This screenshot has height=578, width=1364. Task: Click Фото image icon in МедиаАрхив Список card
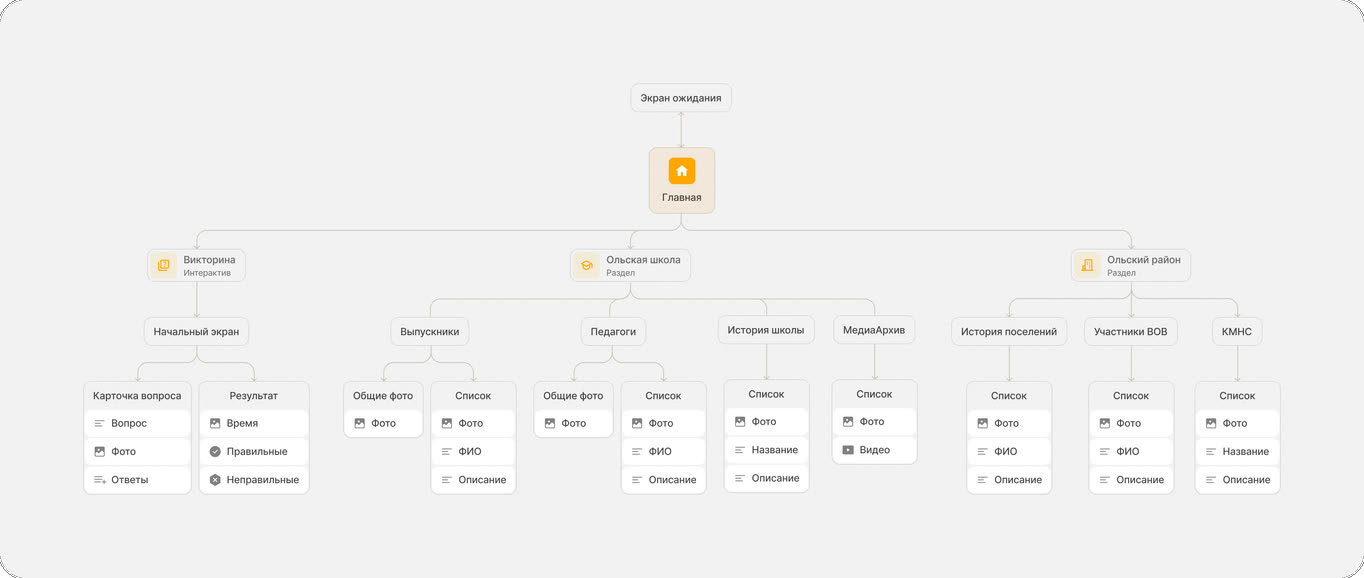[848, 422]
